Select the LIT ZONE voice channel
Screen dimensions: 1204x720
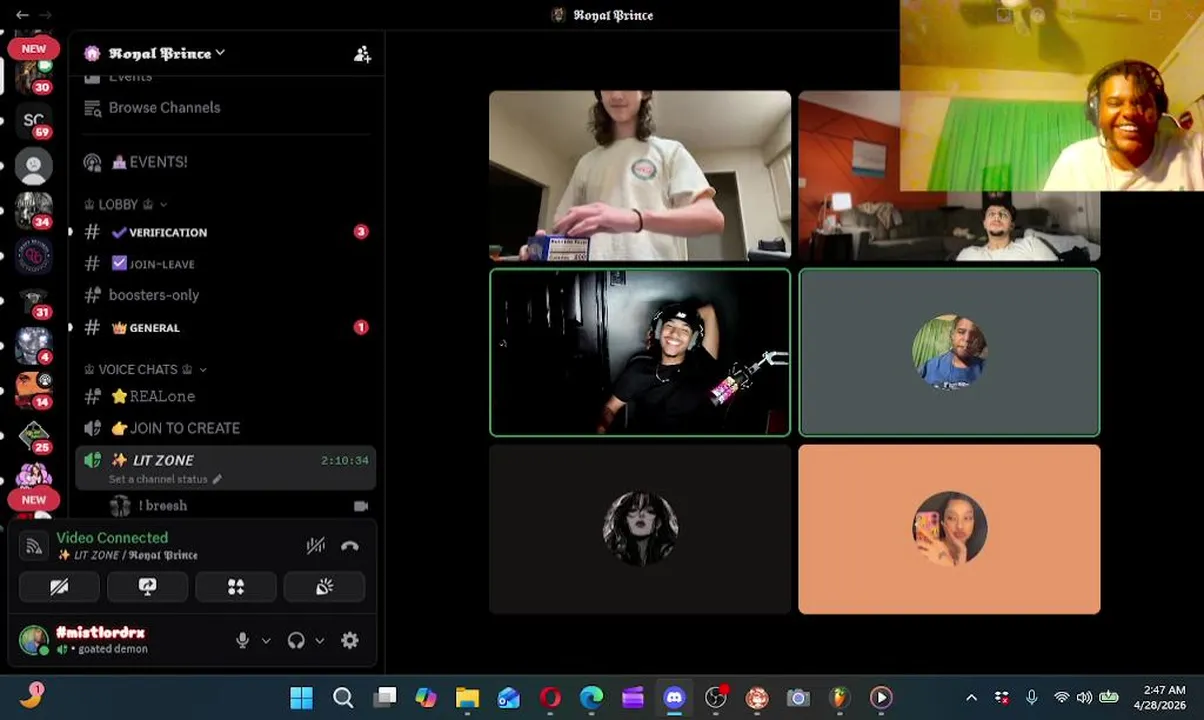click(x=226, y=467)
